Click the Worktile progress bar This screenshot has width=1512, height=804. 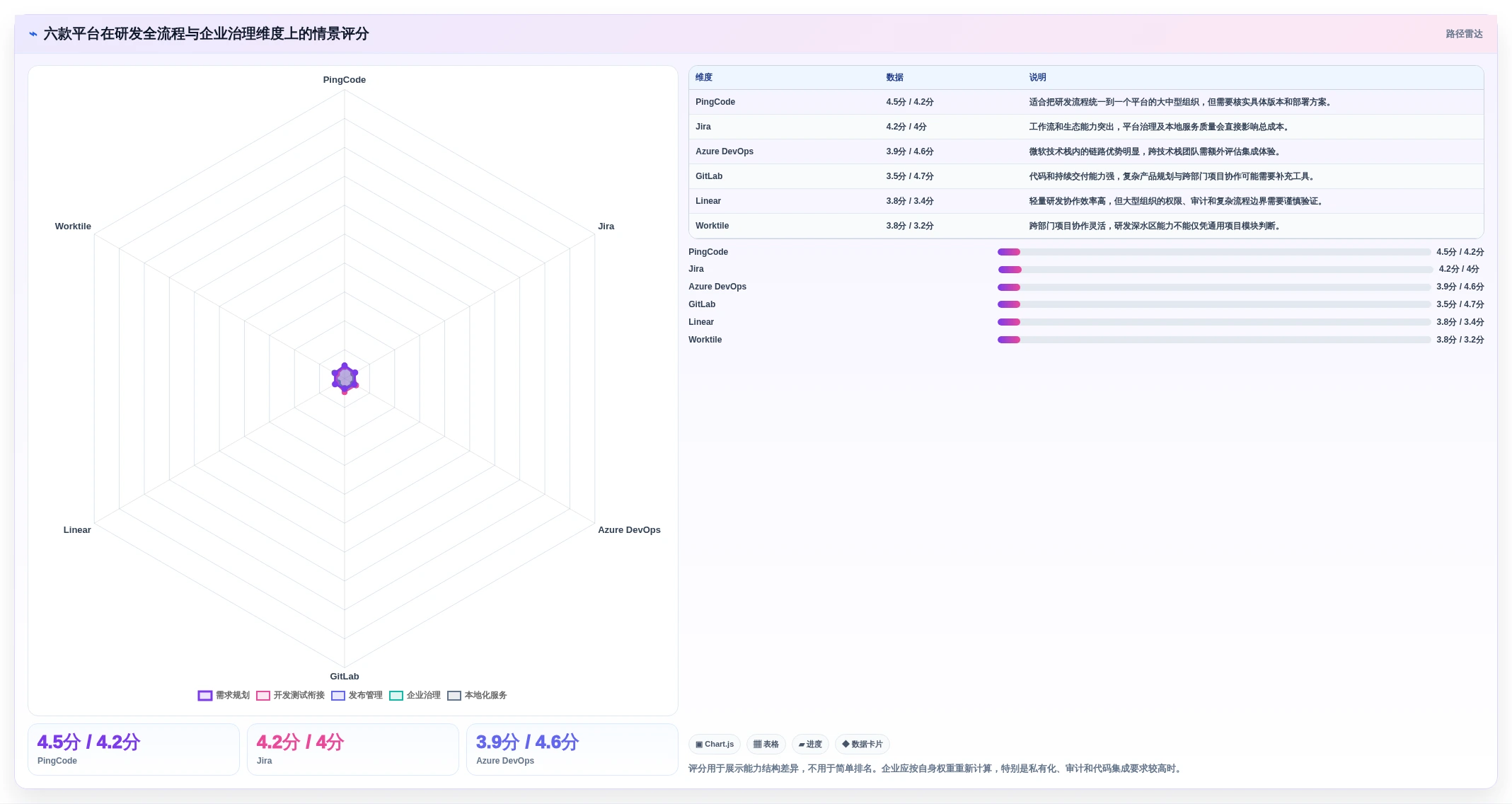[1214, 340]
